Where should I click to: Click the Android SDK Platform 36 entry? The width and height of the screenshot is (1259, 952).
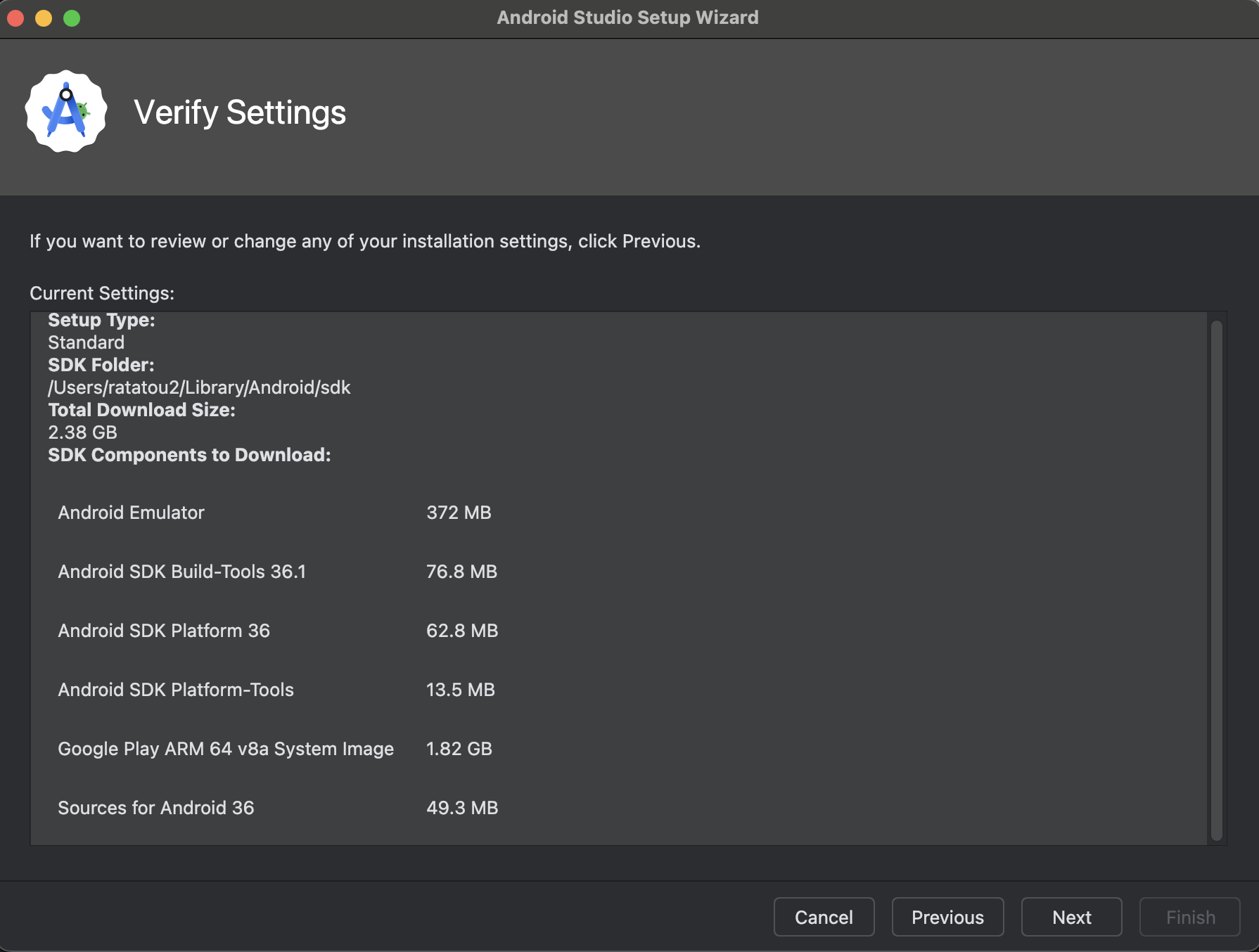click(x=164, y=631)
